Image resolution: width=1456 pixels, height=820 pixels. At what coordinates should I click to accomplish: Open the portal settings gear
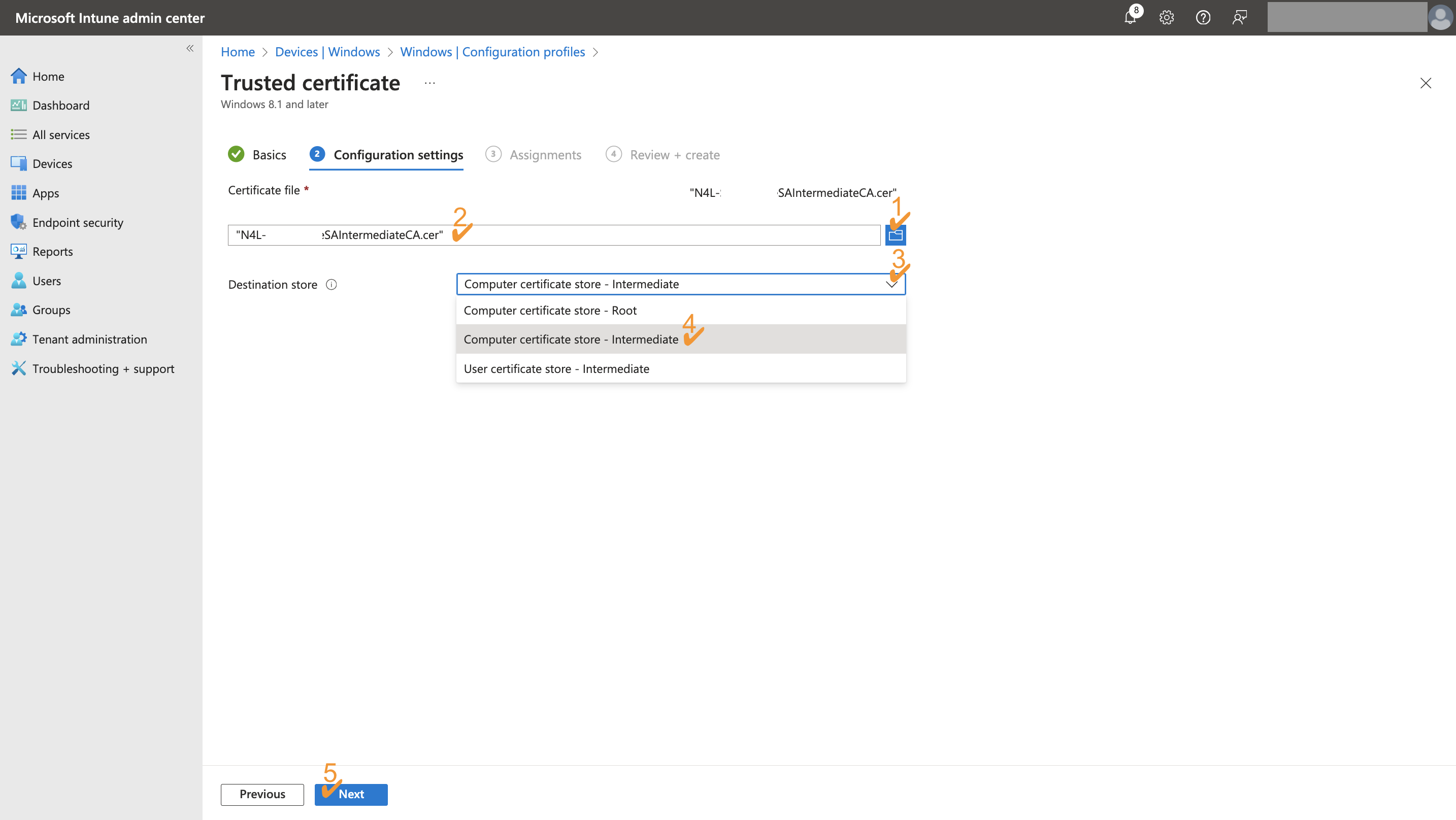coord(1166,18)
